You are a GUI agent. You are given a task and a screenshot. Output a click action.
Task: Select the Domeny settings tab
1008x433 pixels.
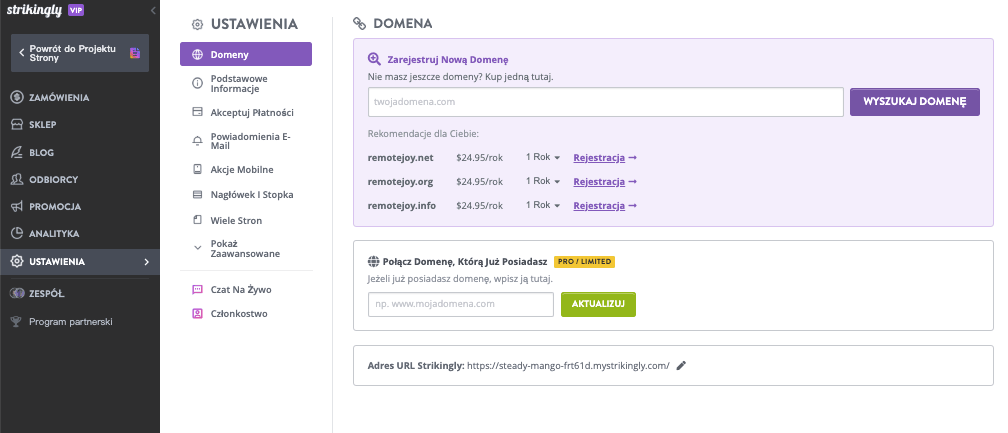pyautogui.click(x=246, y=54)
